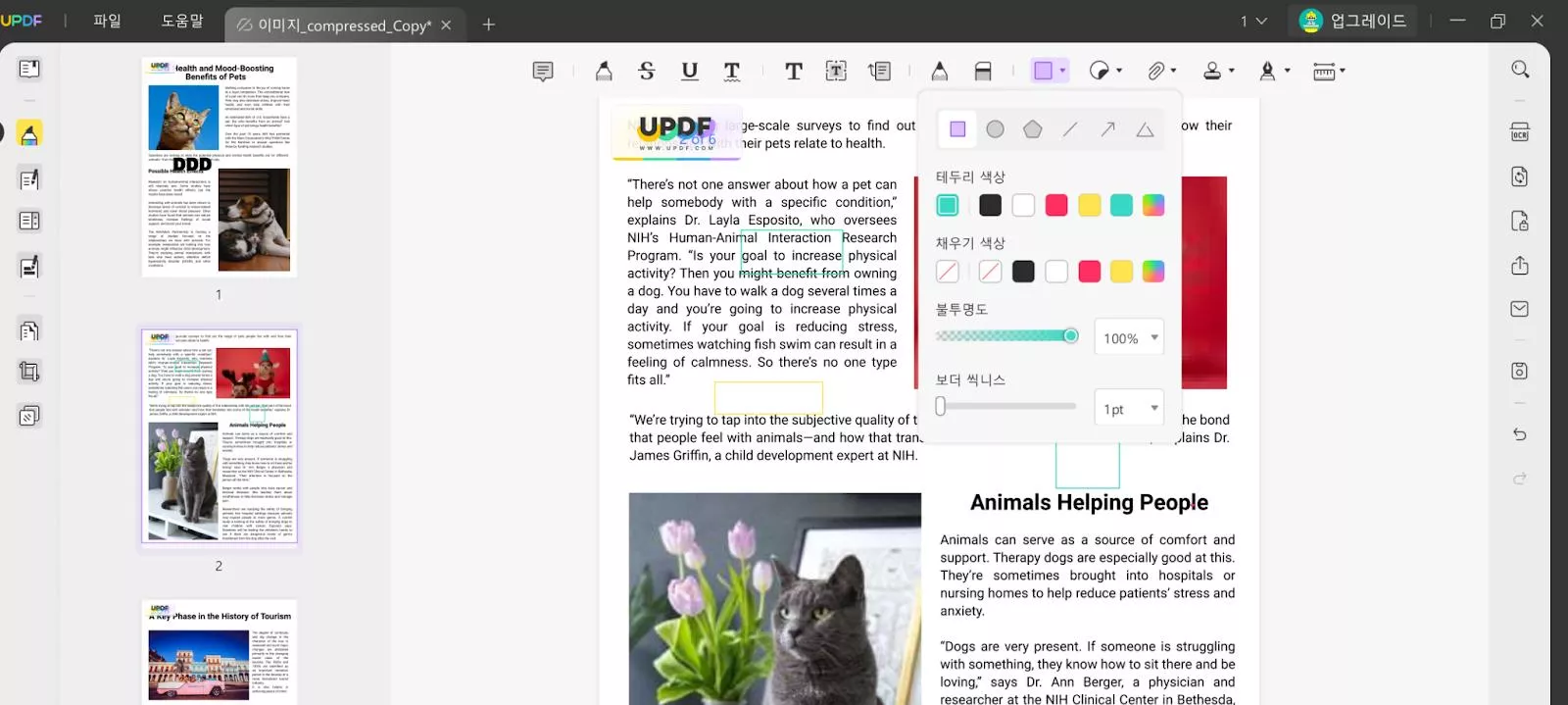Image resolution: width=1568 pixels, height=705 pixels.
Task: Click the redo arrow in right sidebar
Action: (1520, 478)
